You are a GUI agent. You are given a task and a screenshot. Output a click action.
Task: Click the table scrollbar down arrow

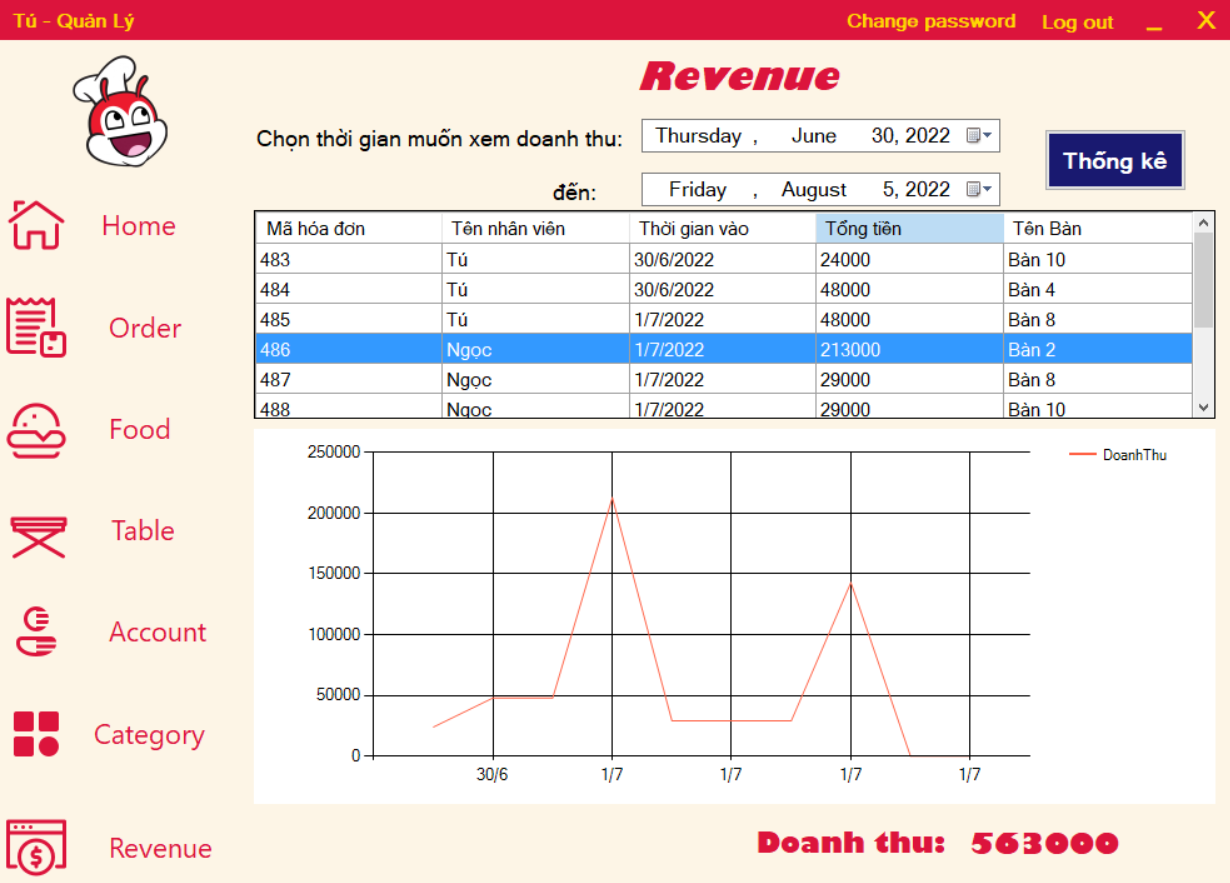click(x=1203, y=404)
